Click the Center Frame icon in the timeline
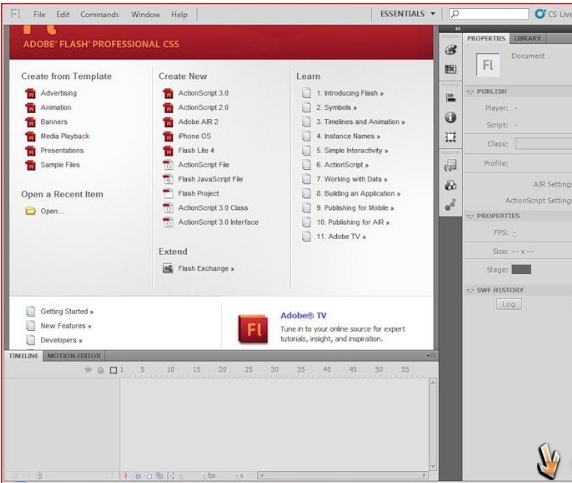572x483 pixels. point(125,476)
